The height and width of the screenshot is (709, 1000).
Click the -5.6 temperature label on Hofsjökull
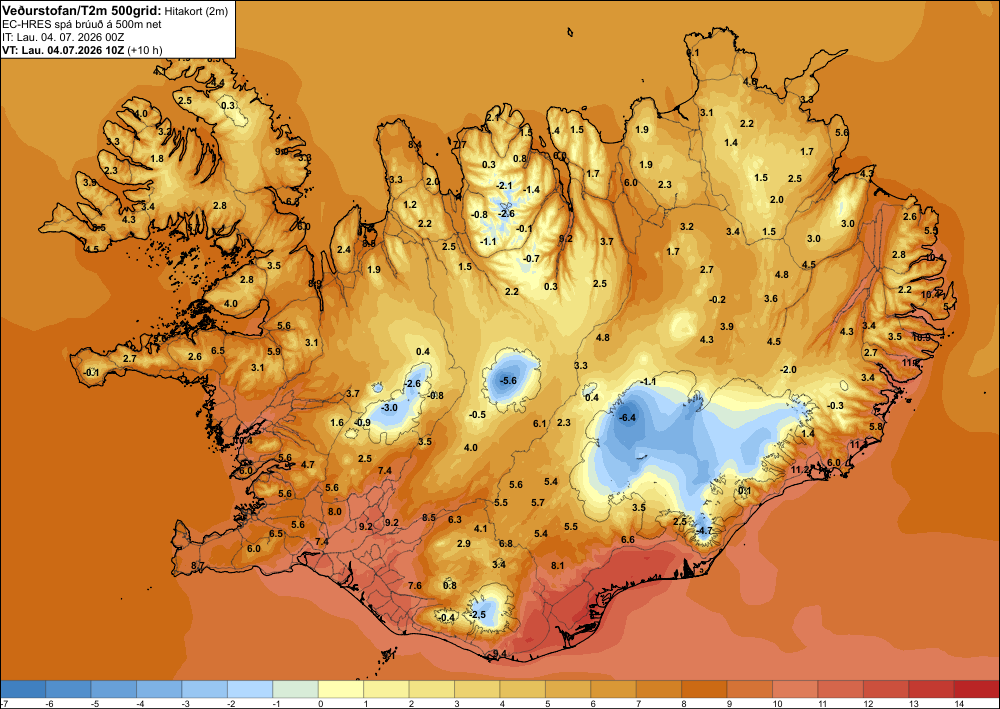click(509, 381)
